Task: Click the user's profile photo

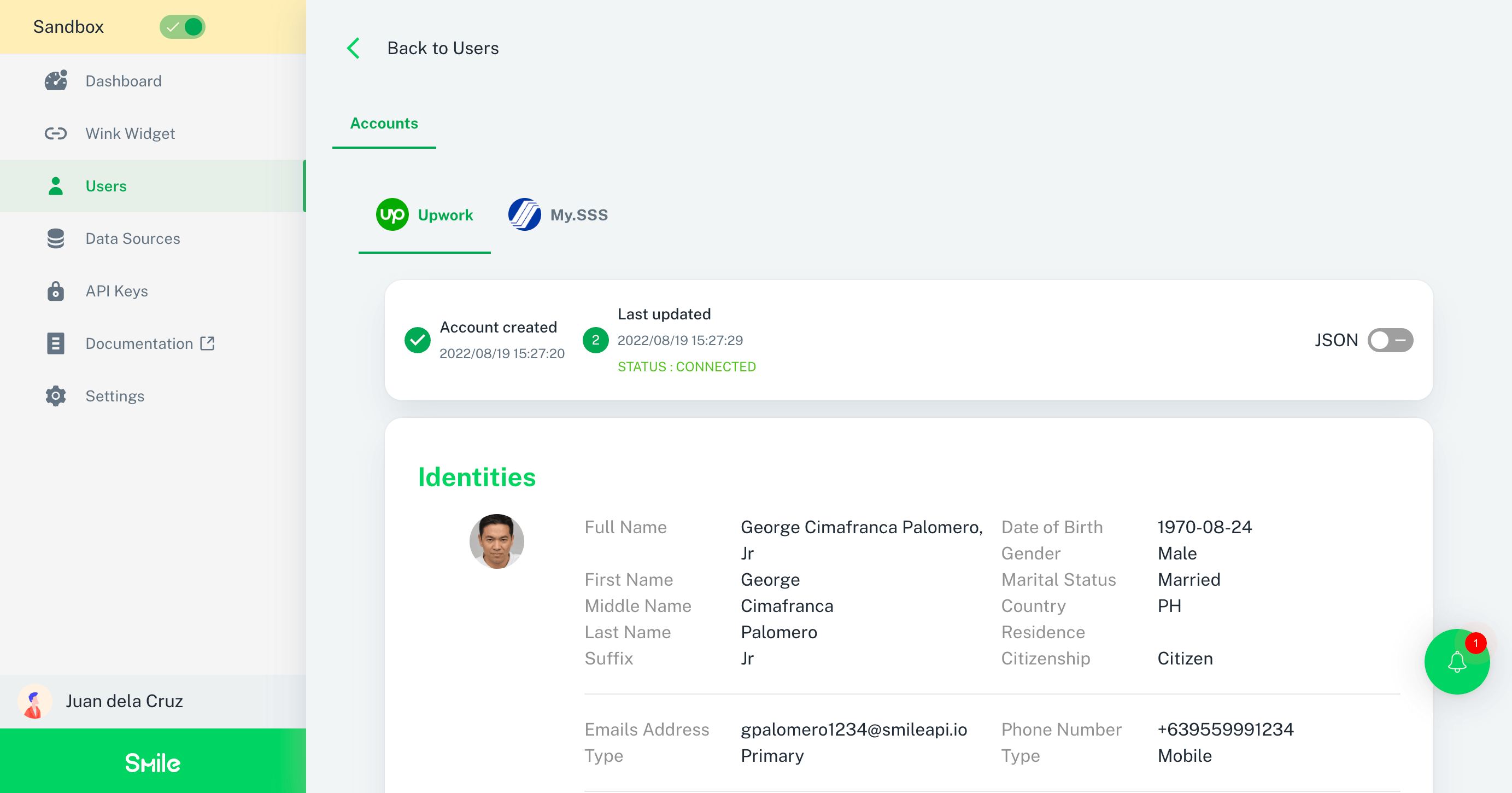Action: (496, 541)
